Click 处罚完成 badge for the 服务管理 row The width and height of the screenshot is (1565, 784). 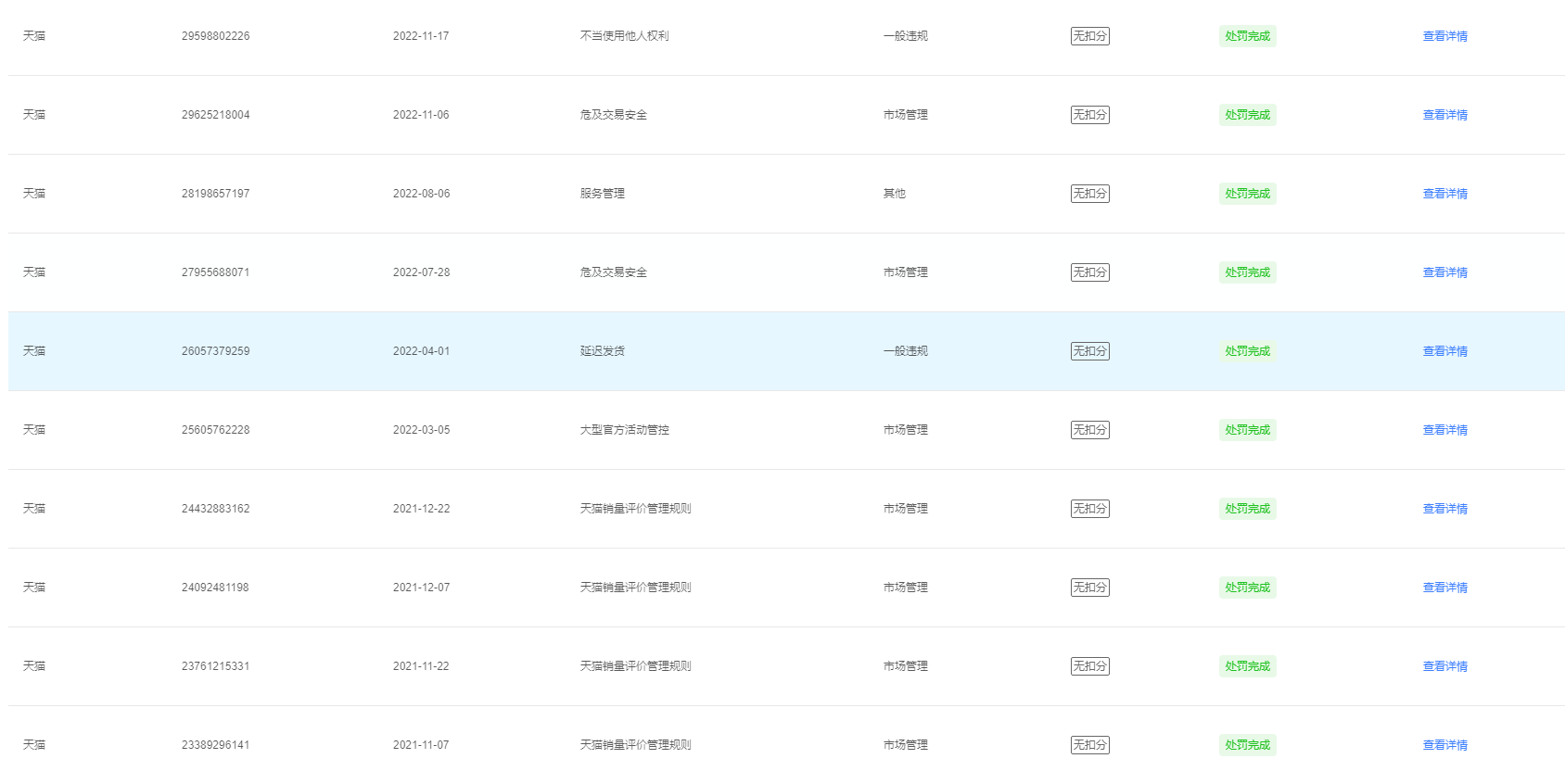tap(1247, 194)
